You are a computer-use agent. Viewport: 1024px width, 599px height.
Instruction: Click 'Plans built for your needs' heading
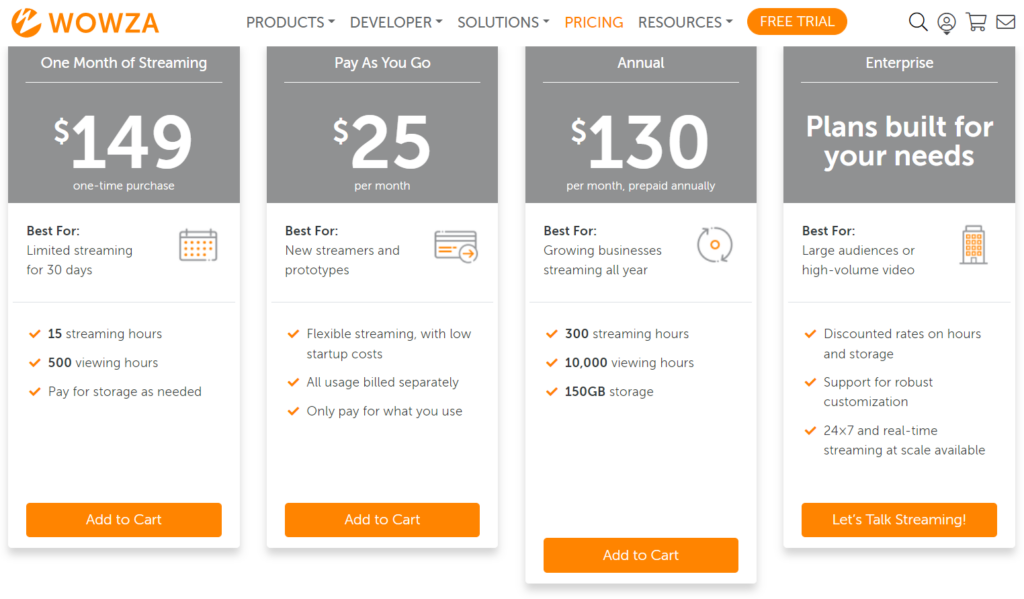(x=899, y=141)
